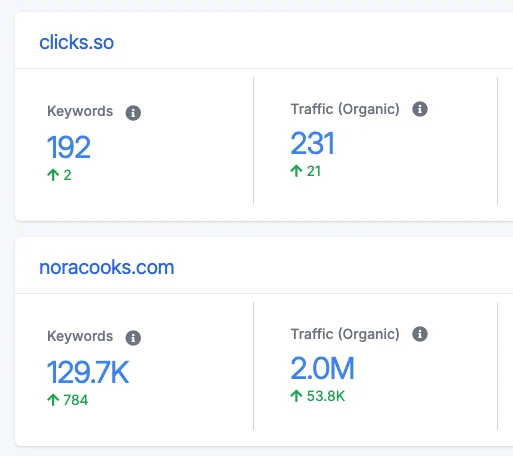The height and width of the screenshot is (456, 513).
Task: Open the clicks.so domain link
Action: tap(77, 42)
